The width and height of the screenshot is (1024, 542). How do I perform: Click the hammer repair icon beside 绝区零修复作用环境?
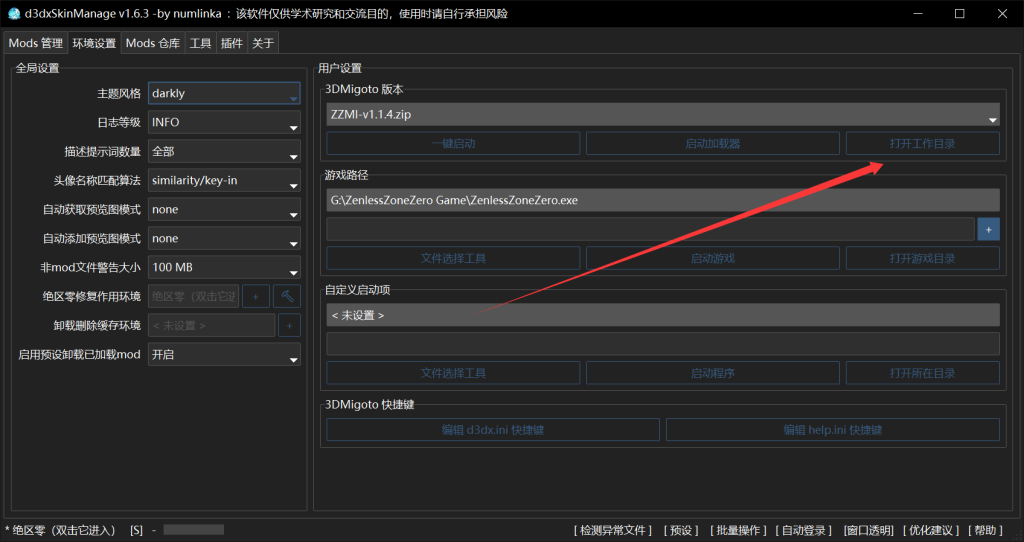[287, 297]
